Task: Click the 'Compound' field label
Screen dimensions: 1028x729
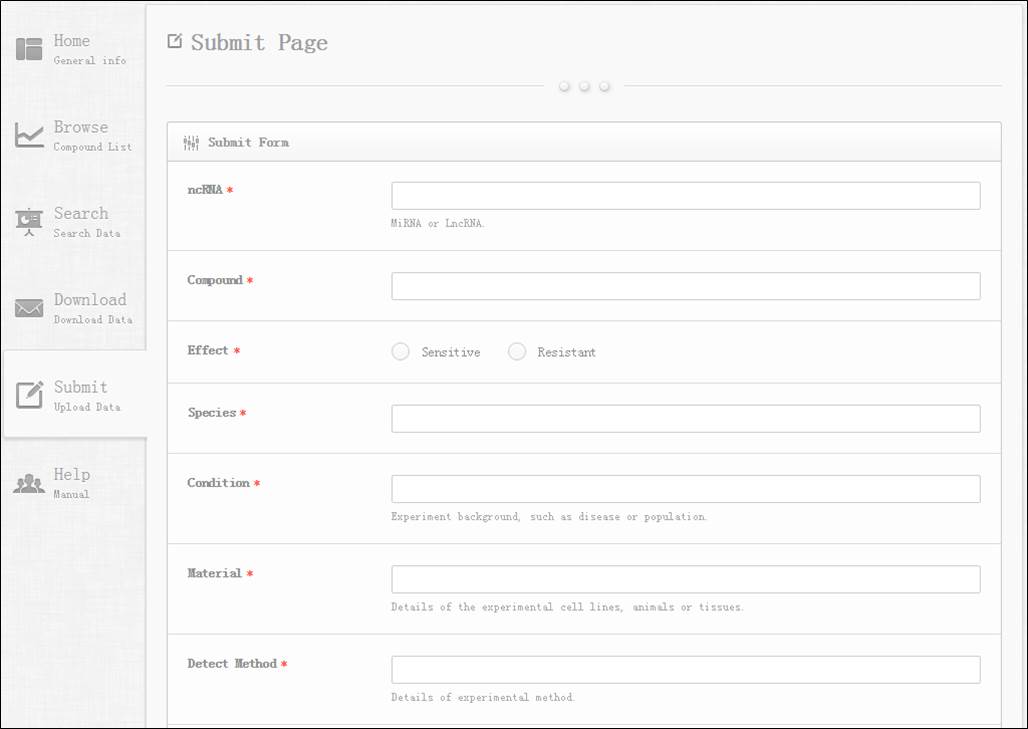Action: 215,281
